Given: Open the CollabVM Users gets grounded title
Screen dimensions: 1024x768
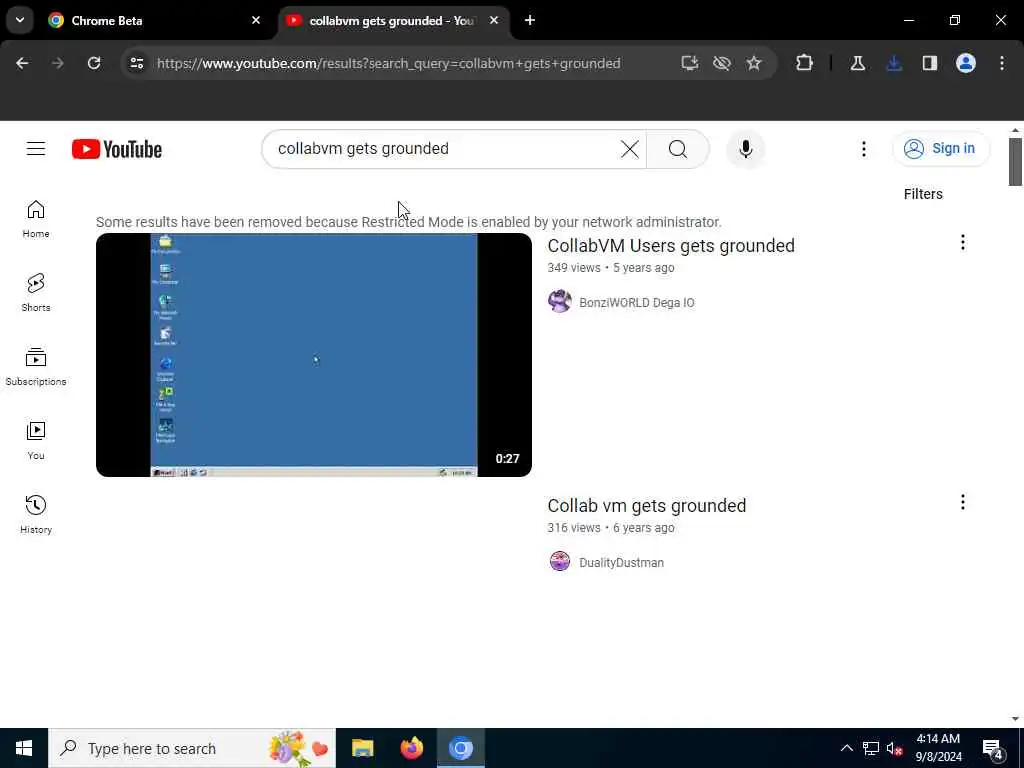Looking at the screenshot, I should (x=671, y=246).
